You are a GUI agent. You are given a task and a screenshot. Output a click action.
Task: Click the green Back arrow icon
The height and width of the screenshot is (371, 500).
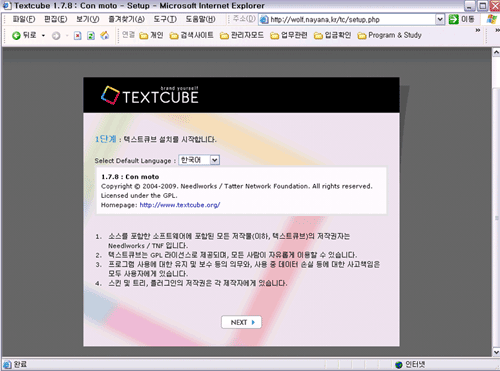[16, 35]
